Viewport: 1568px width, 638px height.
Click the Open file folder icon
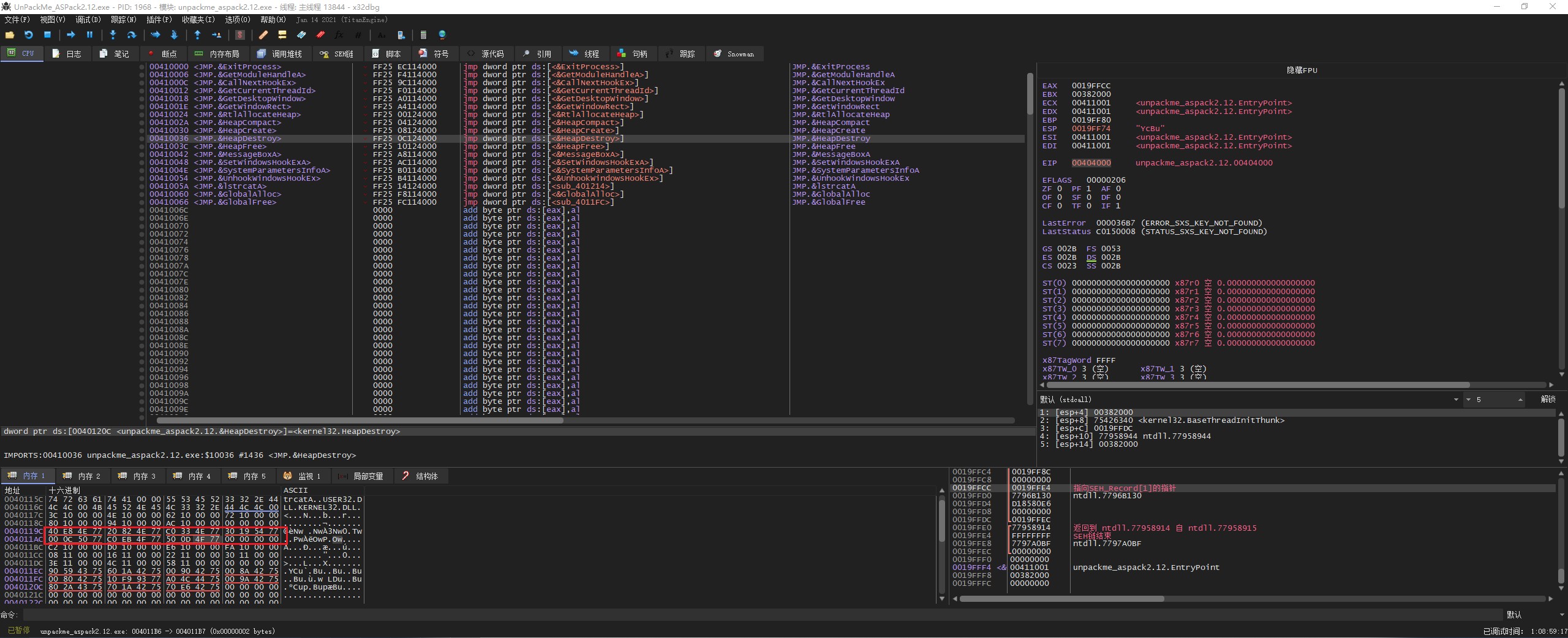pyautogui.click(x=10, y=35)
